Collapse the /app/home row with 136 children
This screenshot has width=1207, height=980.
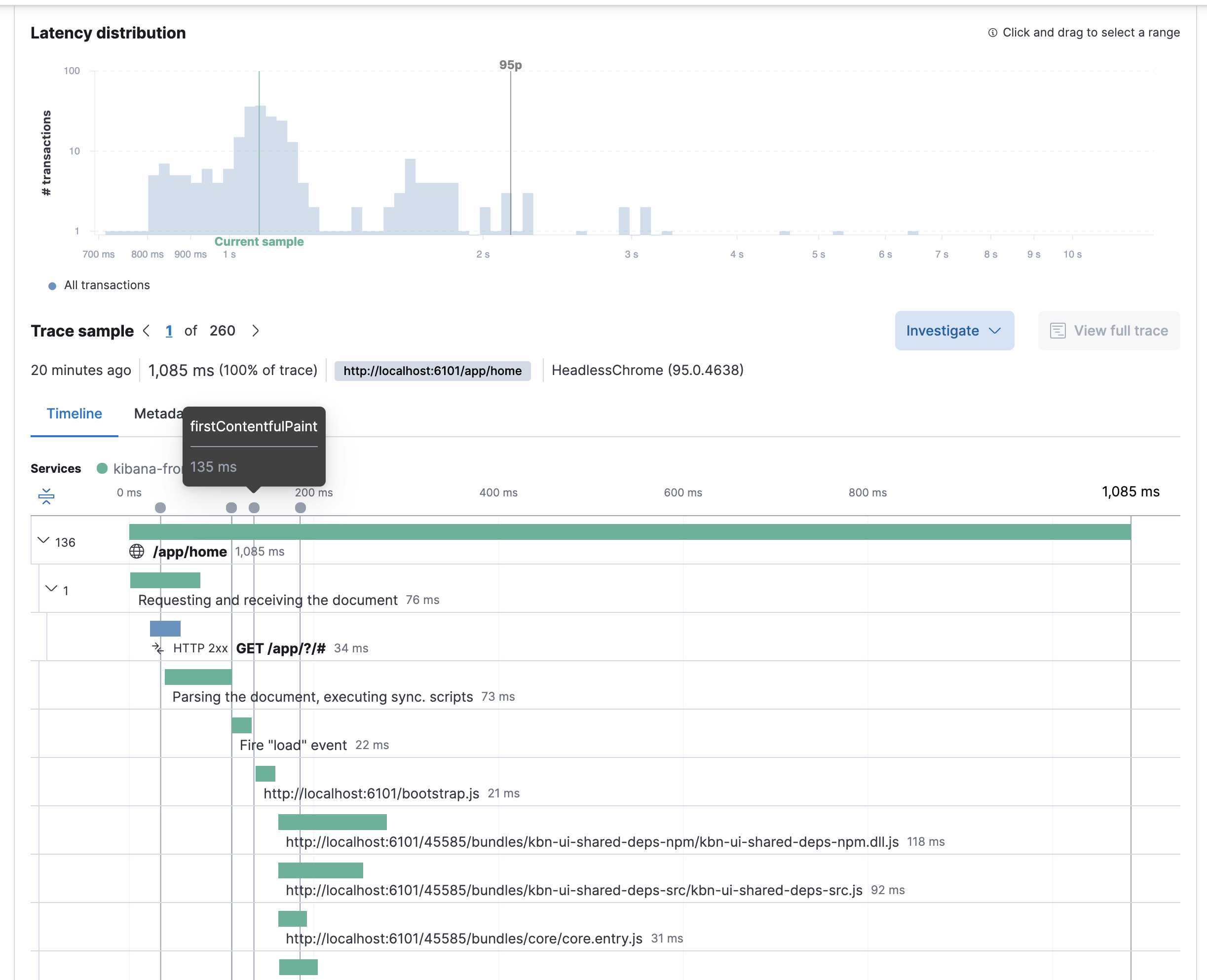pos(43,540)
